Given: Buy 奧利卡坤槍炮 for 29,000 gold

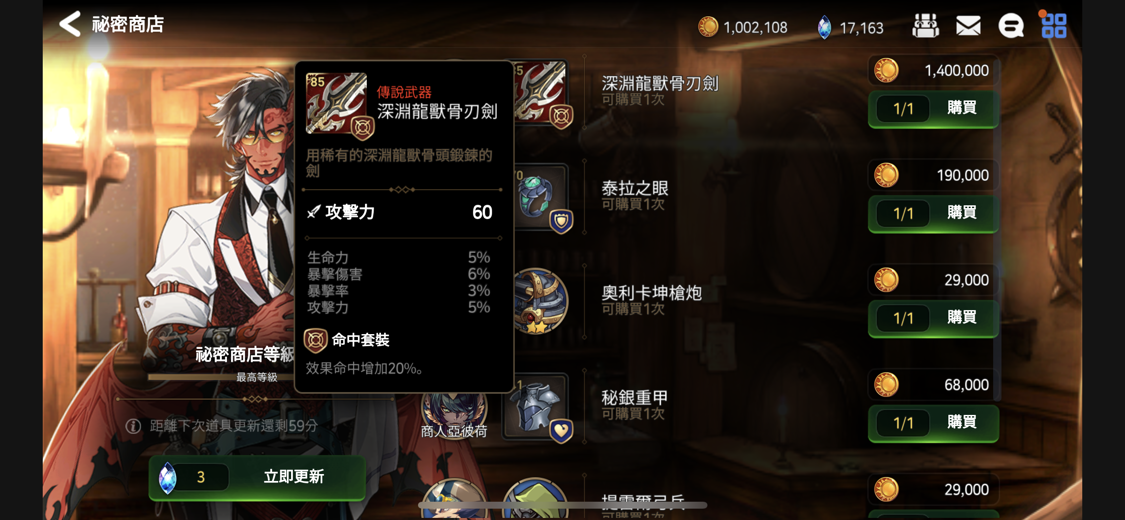Looking at the screenshot, I should pyautogui.click(x=933, y=318).
